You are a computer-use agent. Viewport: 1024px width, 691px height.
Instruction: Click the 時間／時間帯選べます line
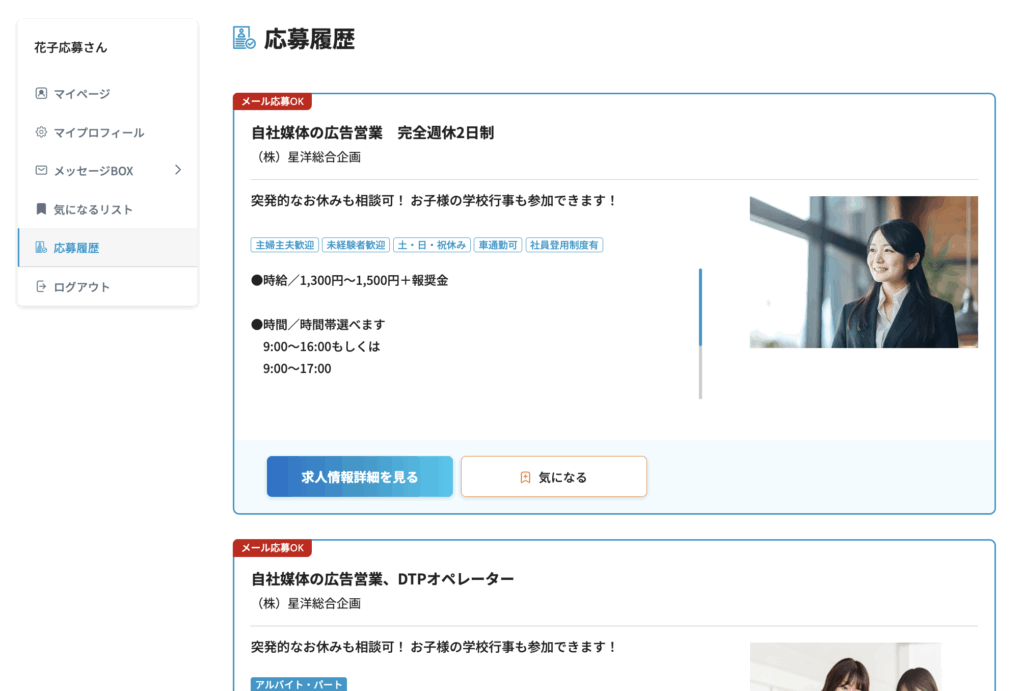(x=318, y=325)
